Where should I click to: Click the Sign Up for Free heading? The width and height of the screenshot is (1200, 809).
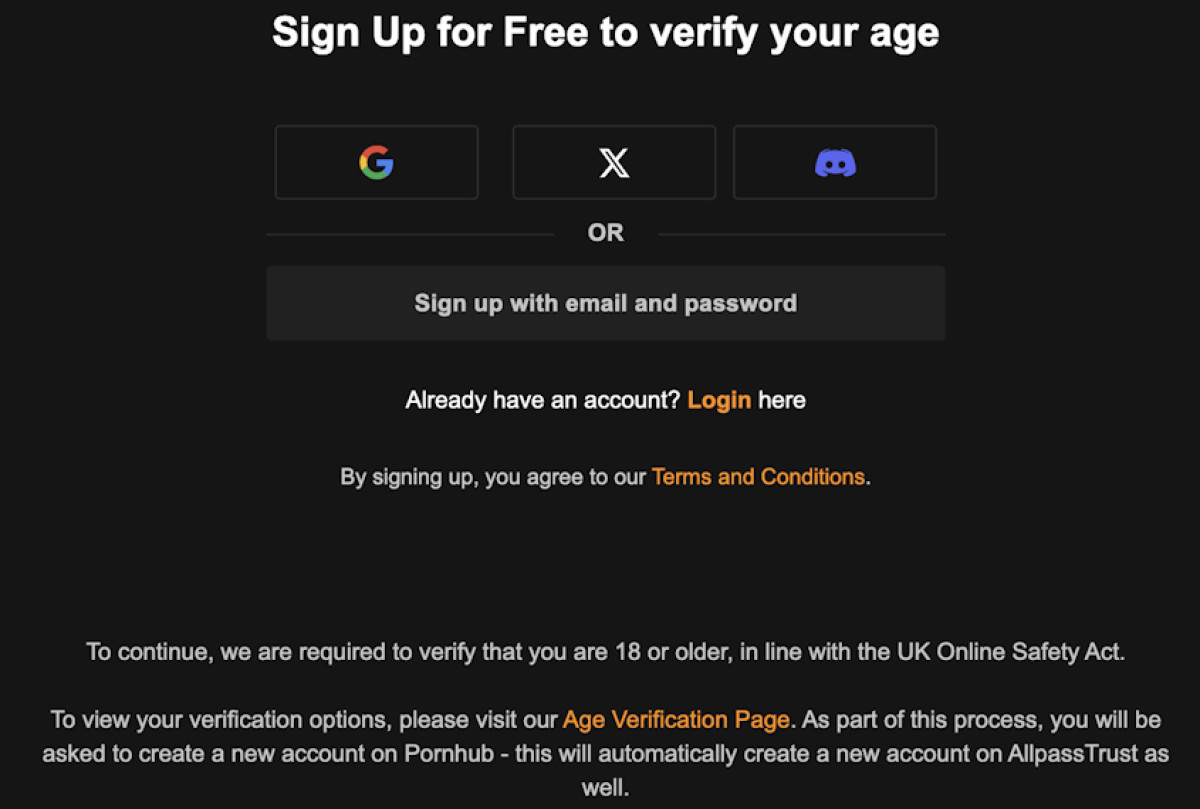pos(605,32)
